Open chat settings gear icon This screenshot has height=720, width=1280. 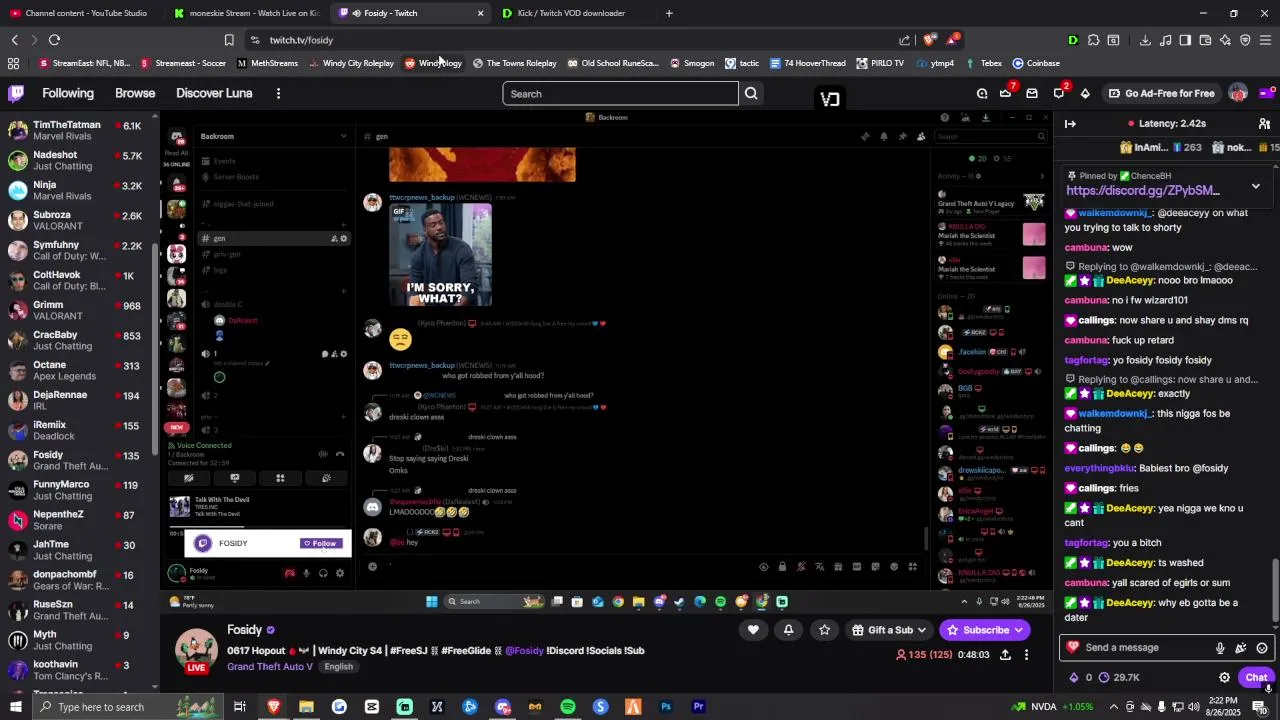coord(1224,677)
